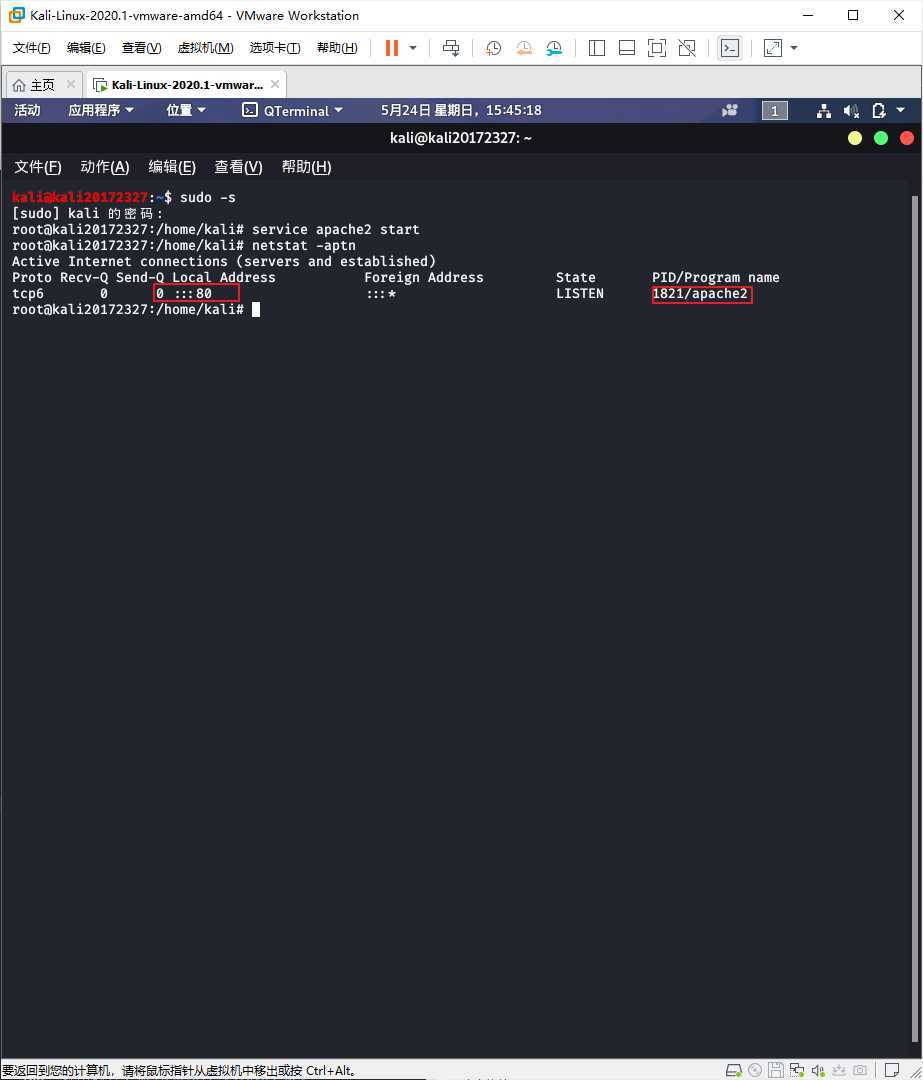Open the QTerminal app menu in top bar
Screen dimensions: 923x1080
click(292, 110)
